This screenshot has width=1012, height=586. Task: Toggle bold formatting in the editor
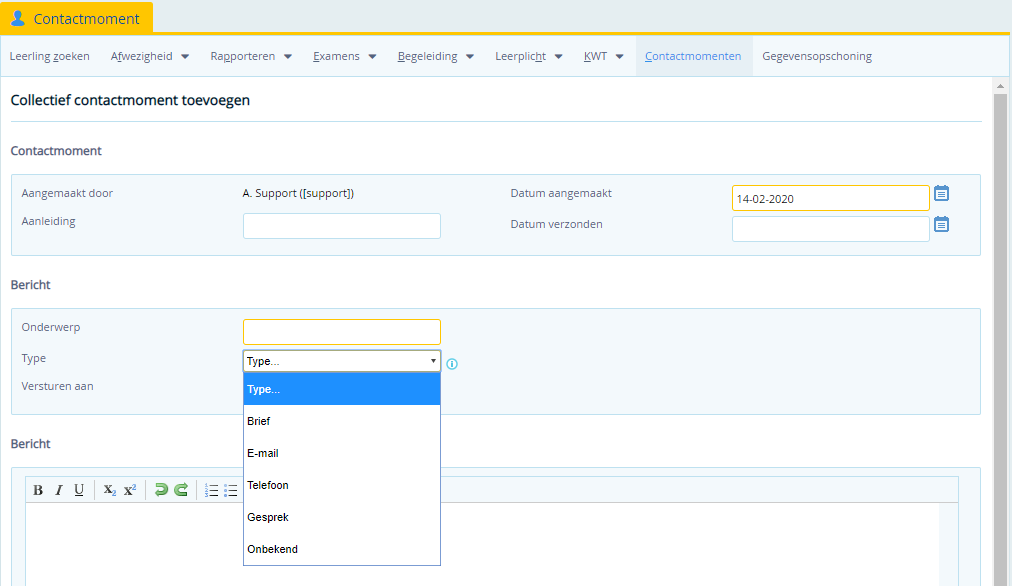[38, 490]
